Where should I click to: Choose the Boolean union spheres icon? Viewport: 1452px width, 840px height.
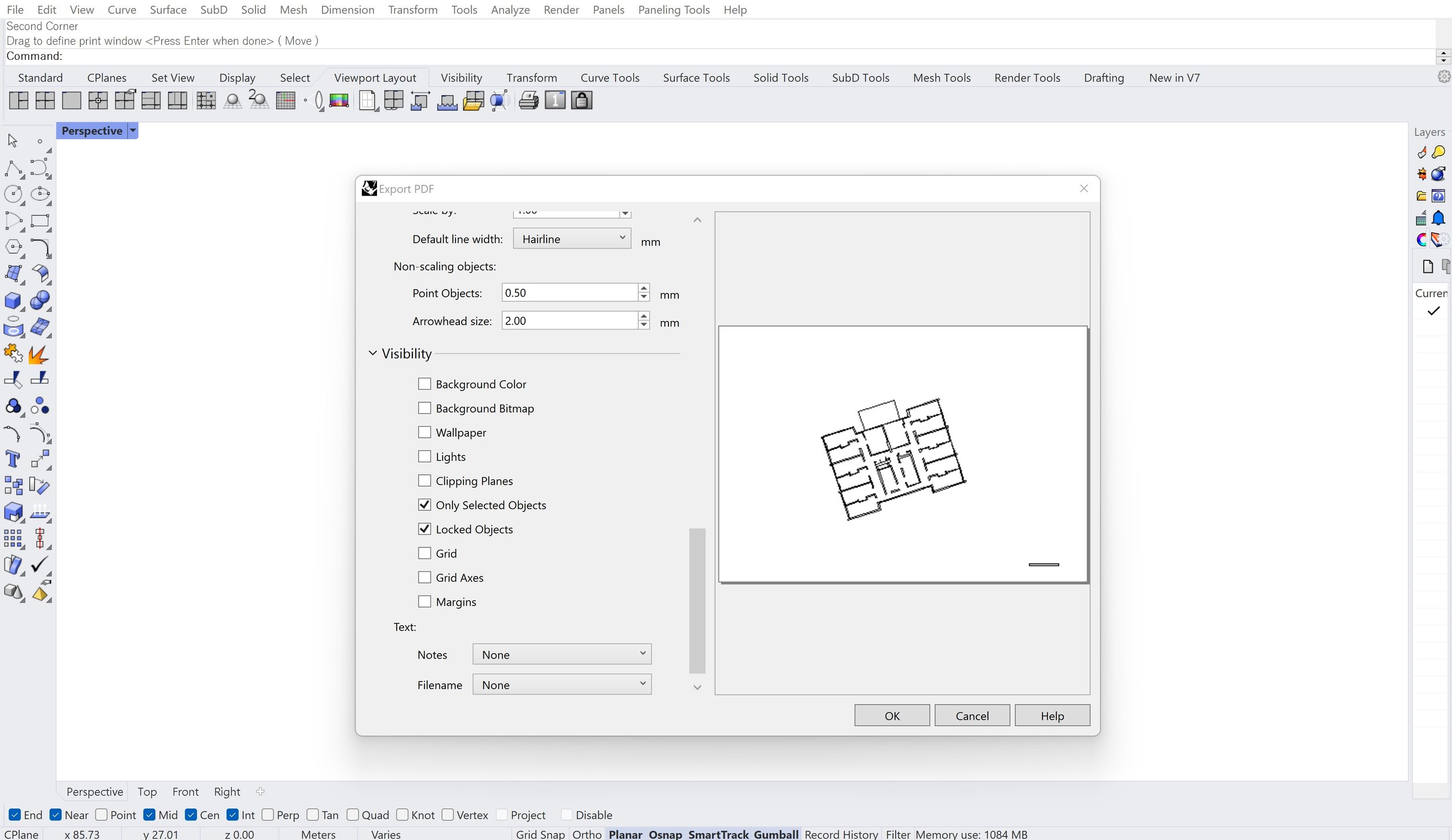(39, 301)
